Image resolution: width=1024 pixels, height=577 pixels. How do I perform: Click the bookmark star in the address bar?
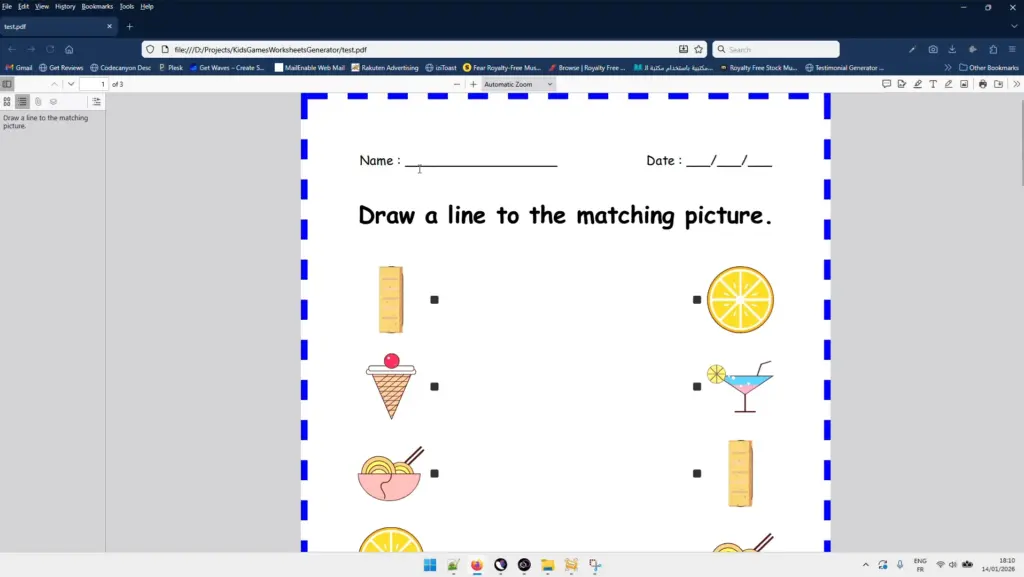coord(698,48)
